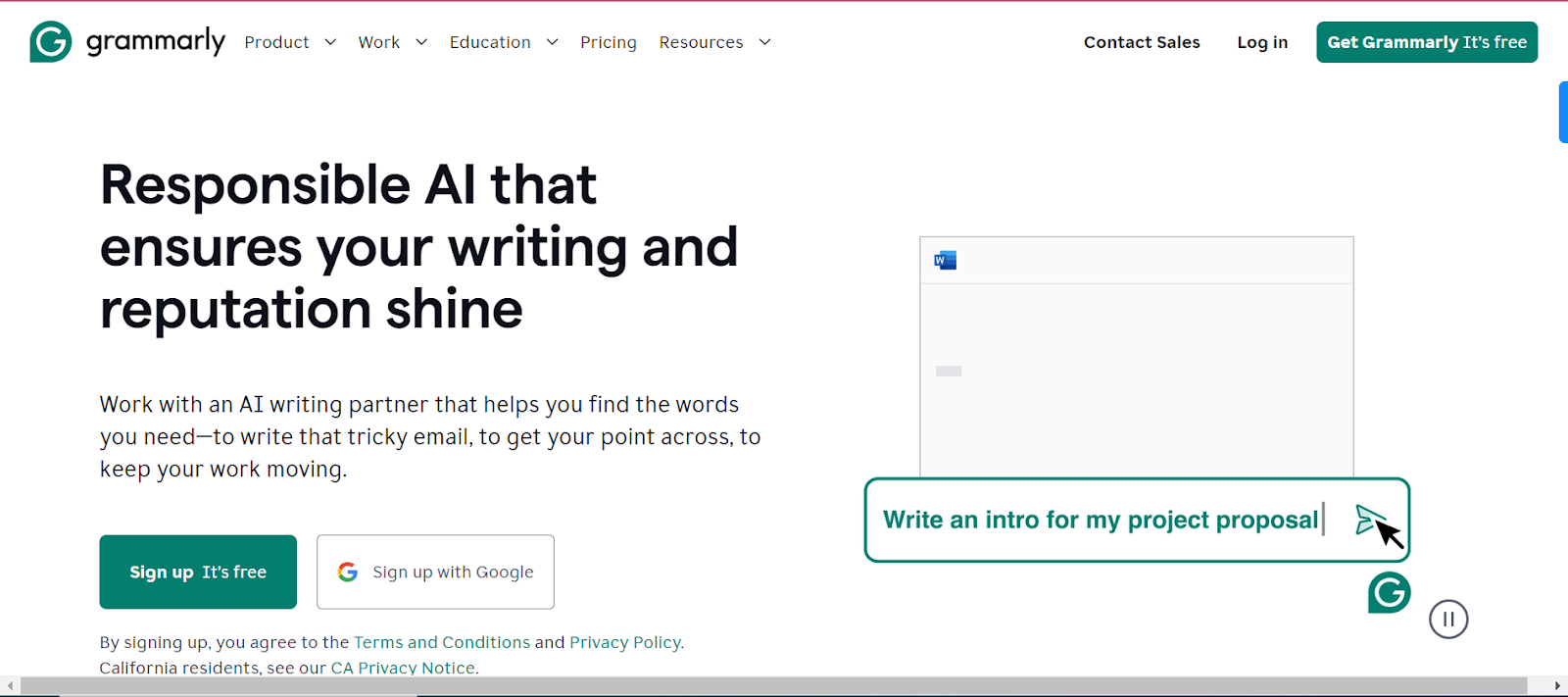Click the paragraph starting 'Work with an AI'

click(x=430, y=436)
